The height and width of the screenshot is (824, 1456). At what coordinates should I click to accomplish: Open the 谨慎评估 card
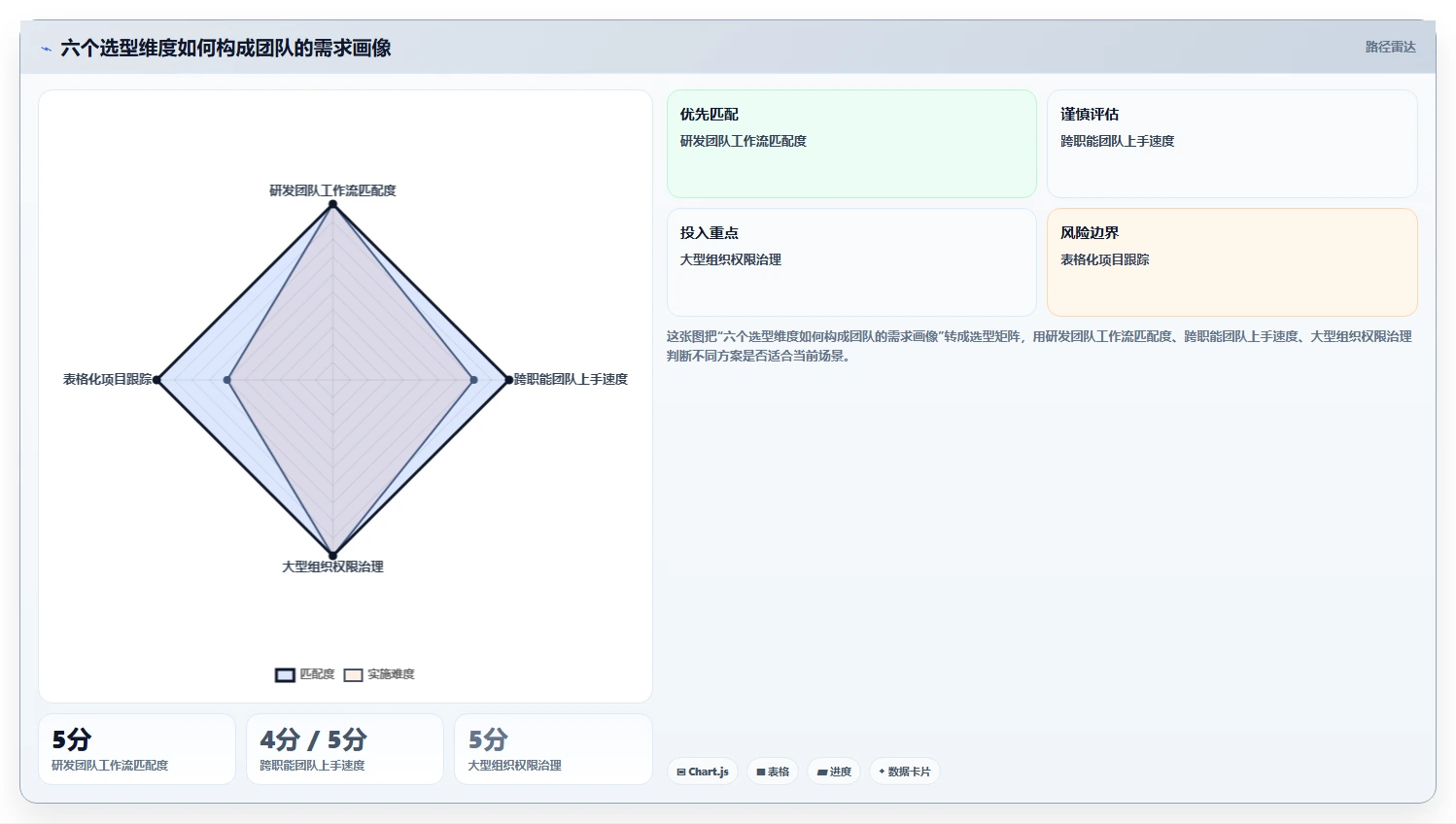coord(1231,144)
